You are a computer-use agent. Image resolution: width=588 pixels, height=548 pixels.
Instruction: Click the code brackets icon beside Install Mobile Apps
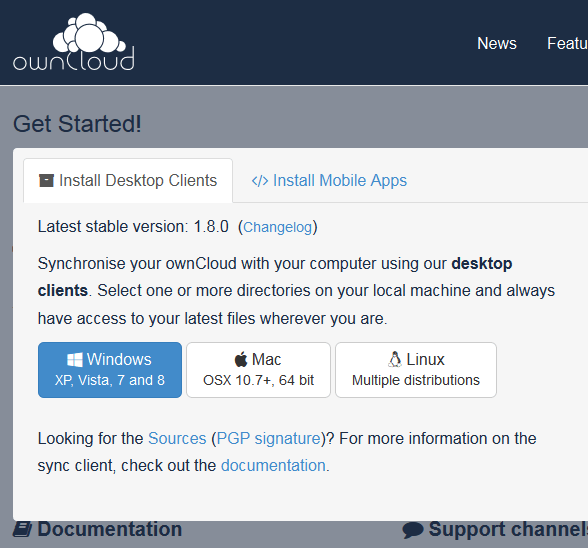click(x=260, y=181)
